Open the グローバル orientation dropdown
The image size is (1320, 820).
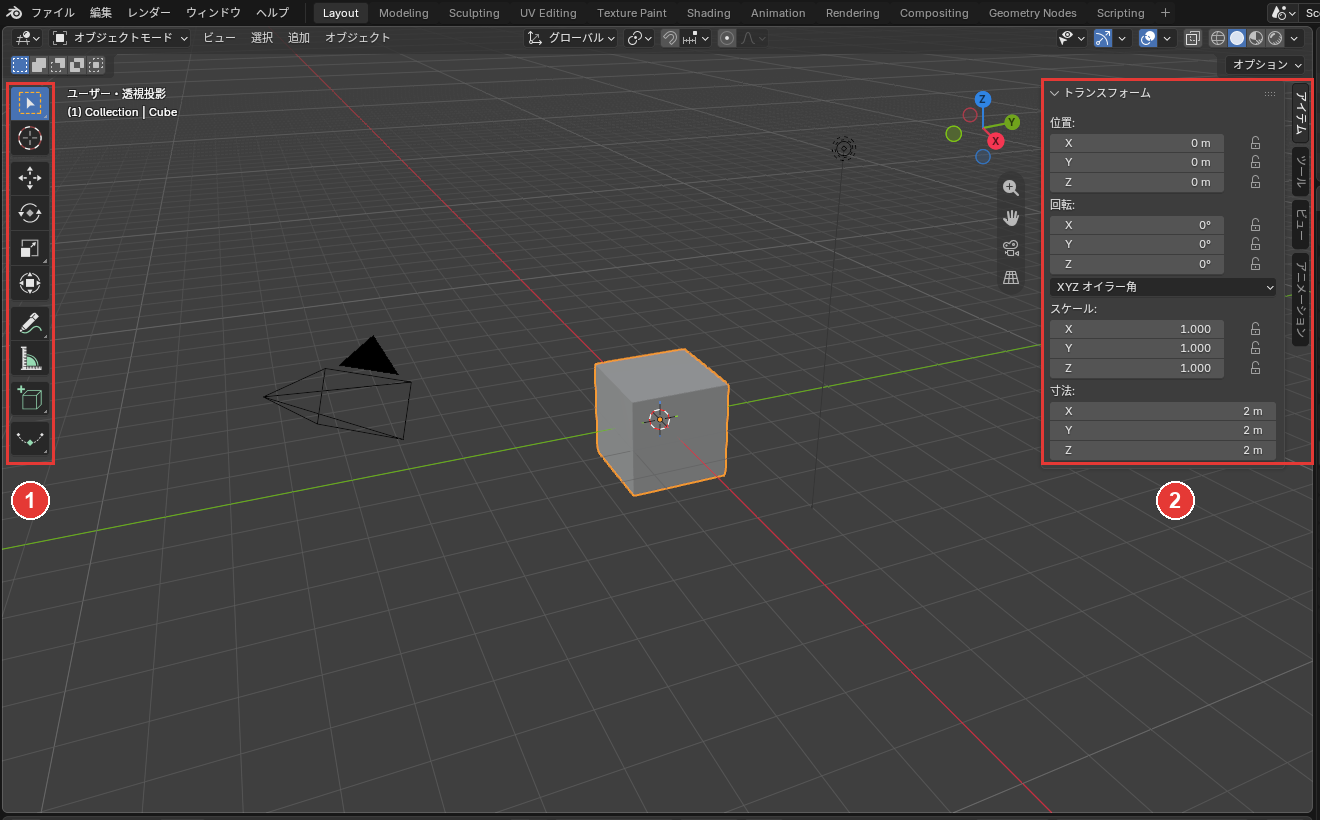click(x=571, y=38)
